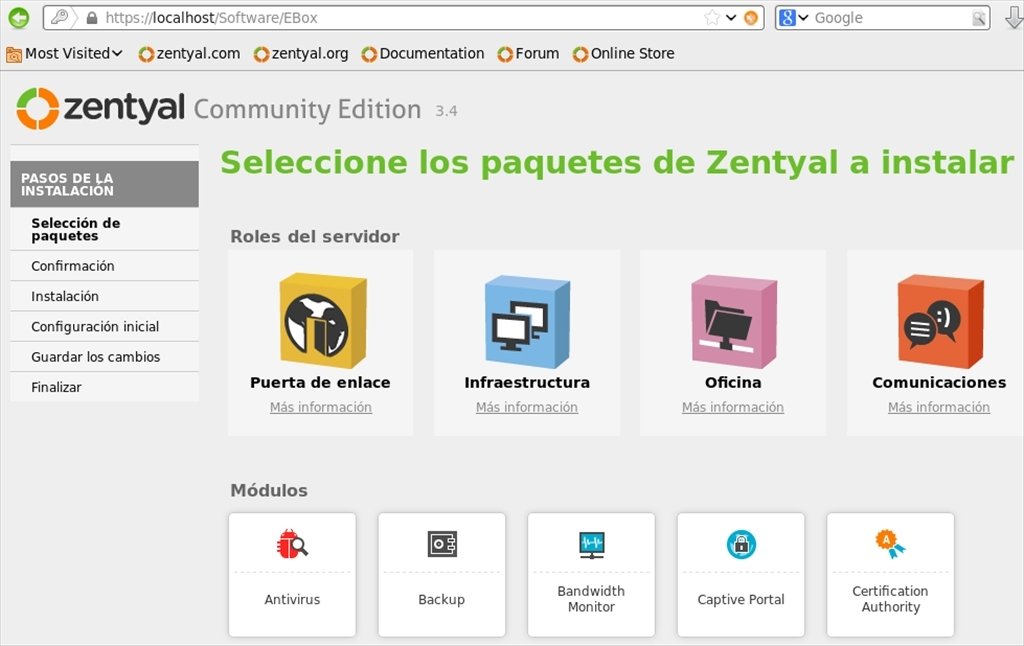Click the Most Visited folder icon
Image resolution: width=1024 pixels, height=646 pixels.
pyautogui.click(x=14, y=54)
